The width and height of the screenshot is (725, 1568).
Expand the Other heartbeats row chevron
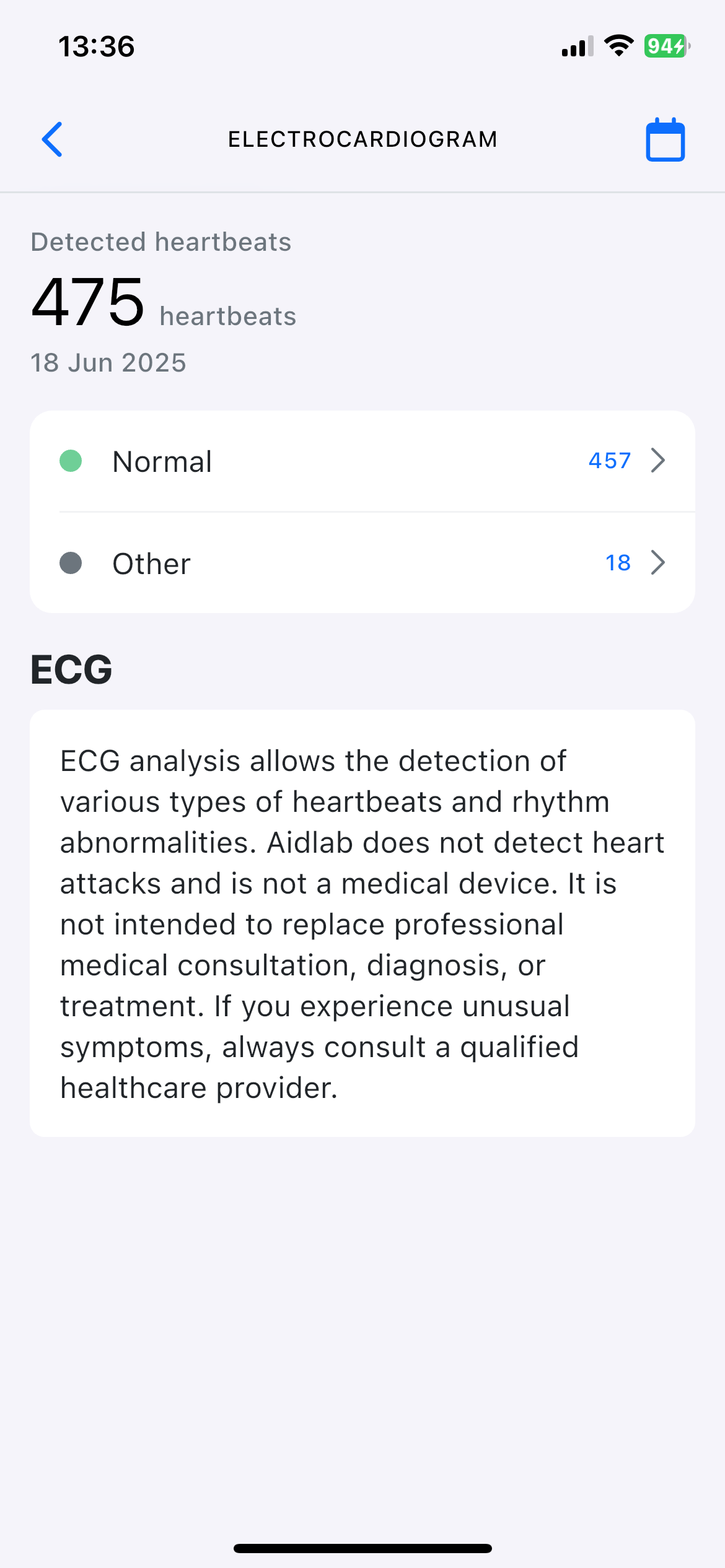coord(658,563)
